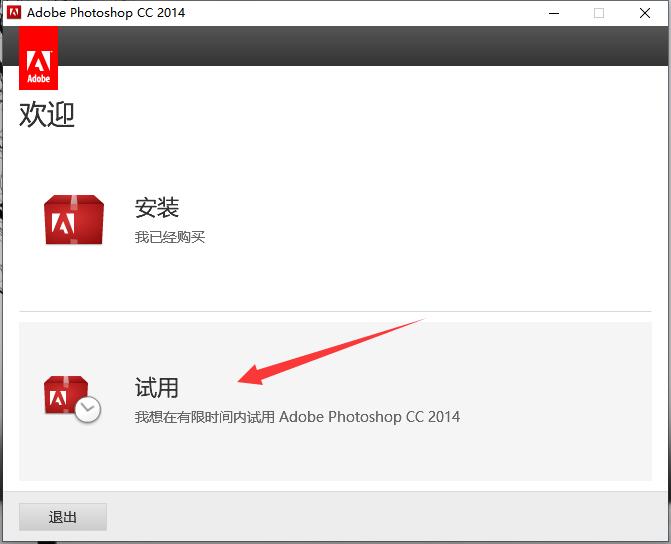Click the red Adobe logo banner

[x=38, y=58]
